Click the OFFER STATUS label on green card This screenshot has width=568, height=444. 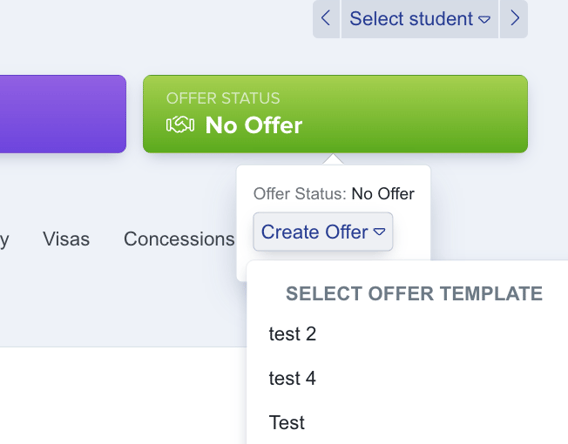click(x=223, y=98)
